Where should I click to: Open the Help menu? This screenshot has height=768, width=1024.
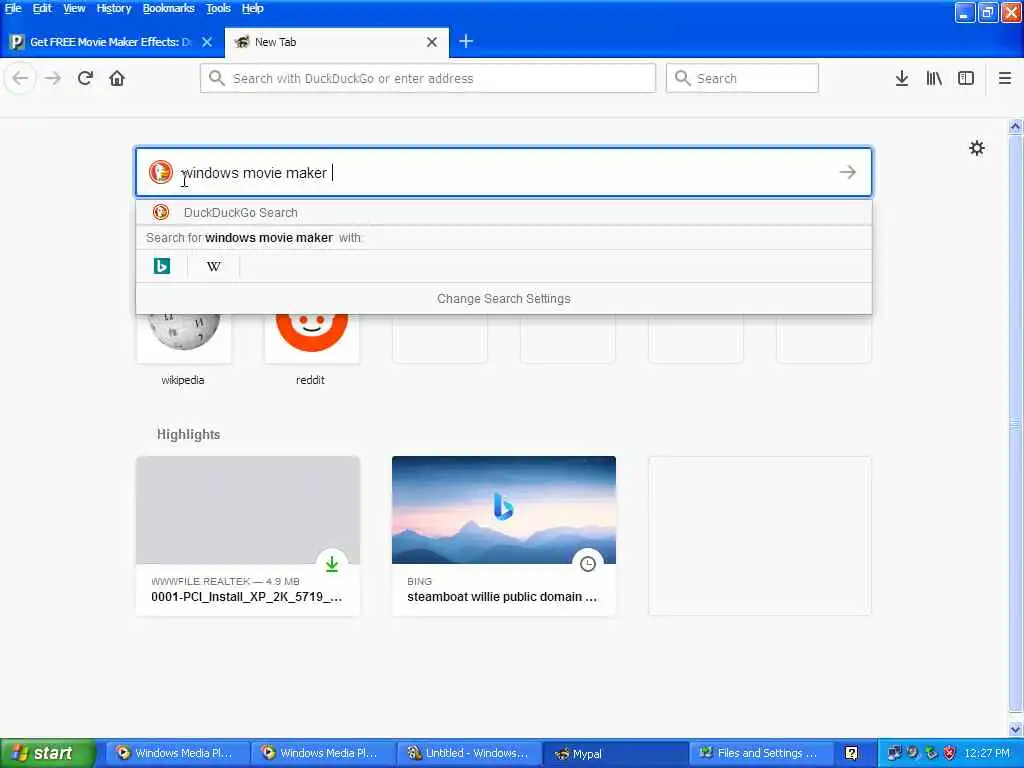[252, 8]
